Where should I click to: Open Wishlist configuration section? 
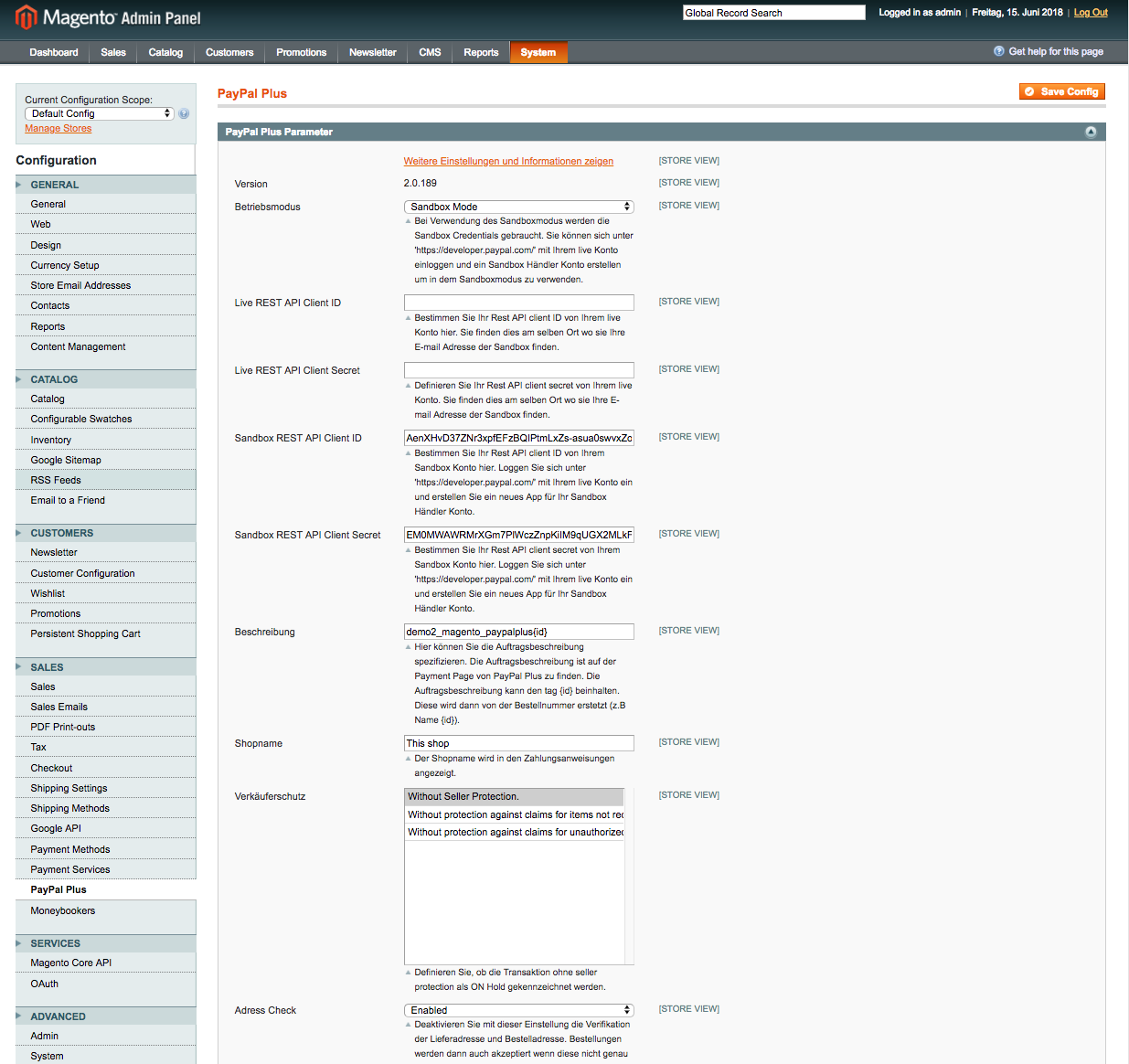(x=106, y=593)
